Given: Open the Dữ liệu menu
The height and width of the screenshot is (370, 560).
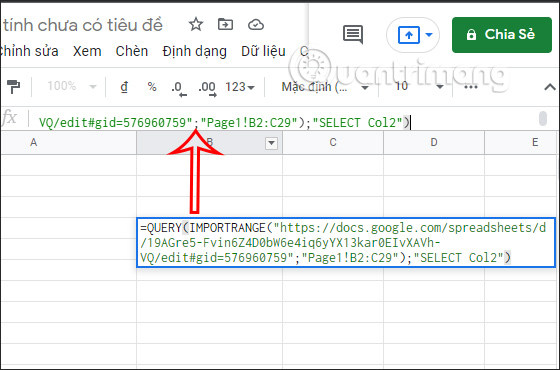Looking at the screenshot, I should tap(263, 51).
